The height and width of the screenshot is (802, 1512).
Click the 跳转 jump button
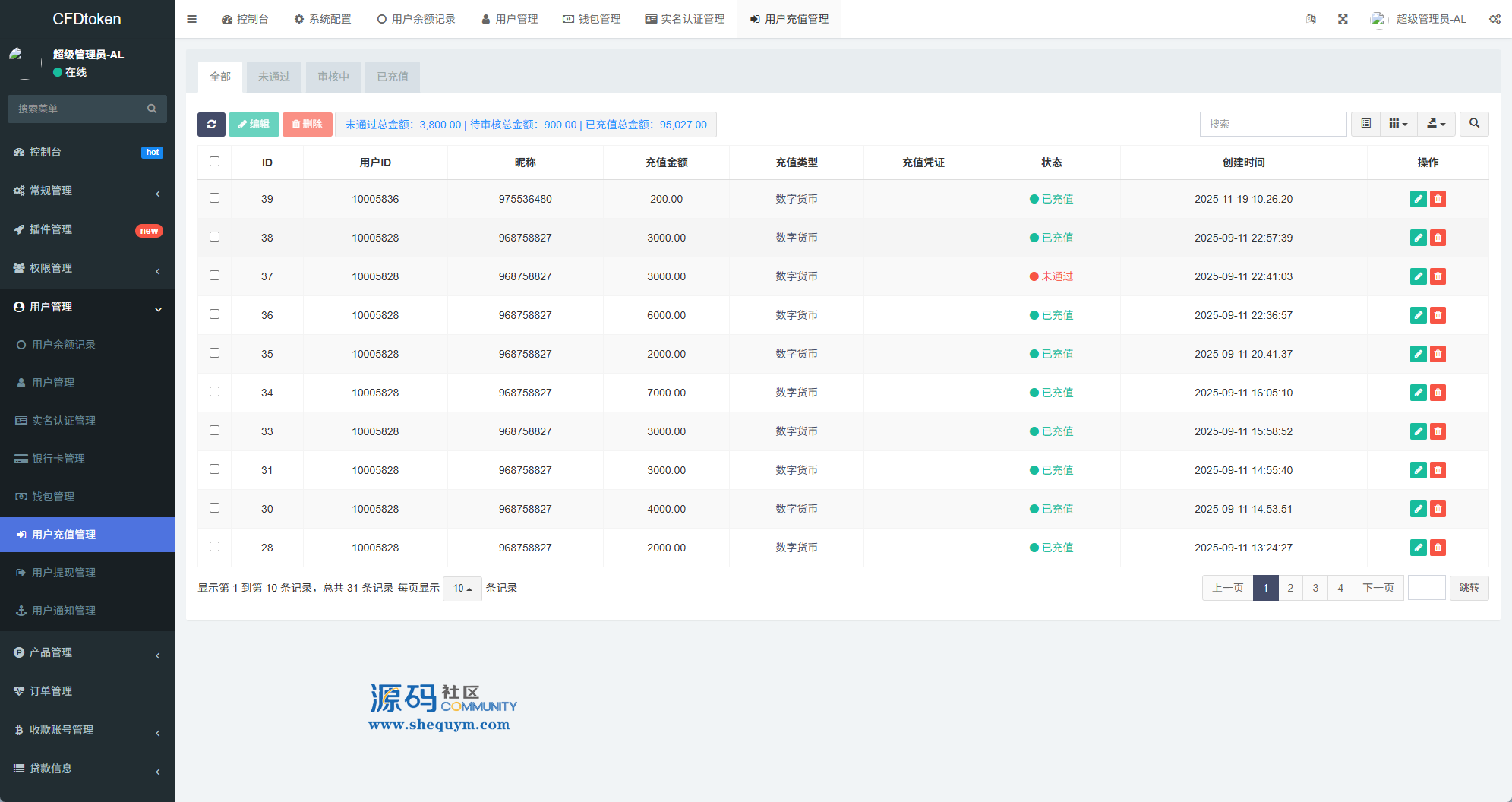pyautogui.click(x=1469, y=588)
